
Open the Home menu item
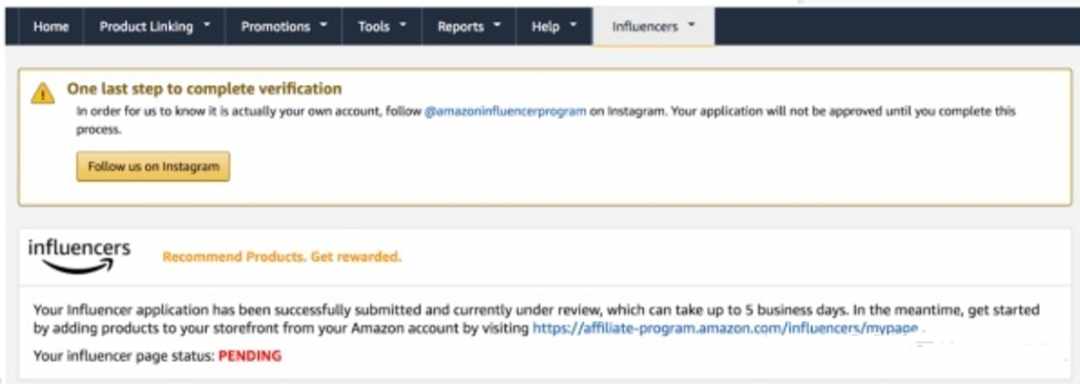(51, 27)
